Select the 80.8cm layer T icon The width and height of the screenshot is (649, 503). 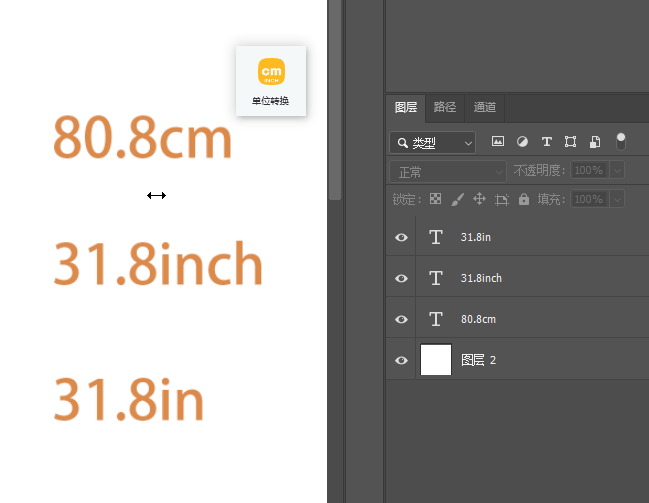tap(436, 319)
